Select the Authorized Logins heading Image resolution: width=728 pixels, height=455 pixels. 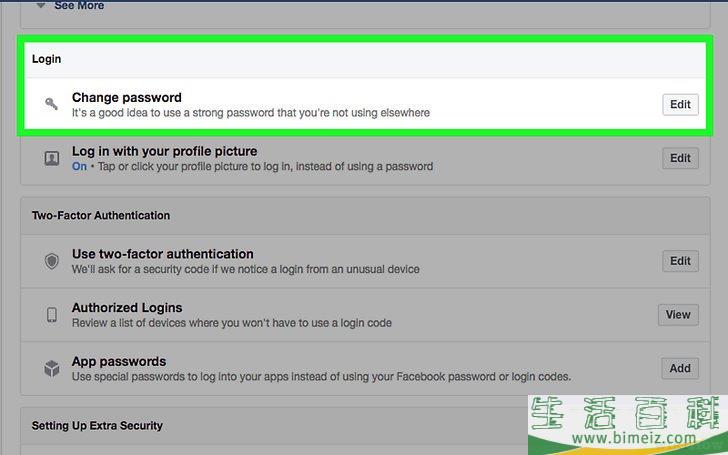click(127, 308)
